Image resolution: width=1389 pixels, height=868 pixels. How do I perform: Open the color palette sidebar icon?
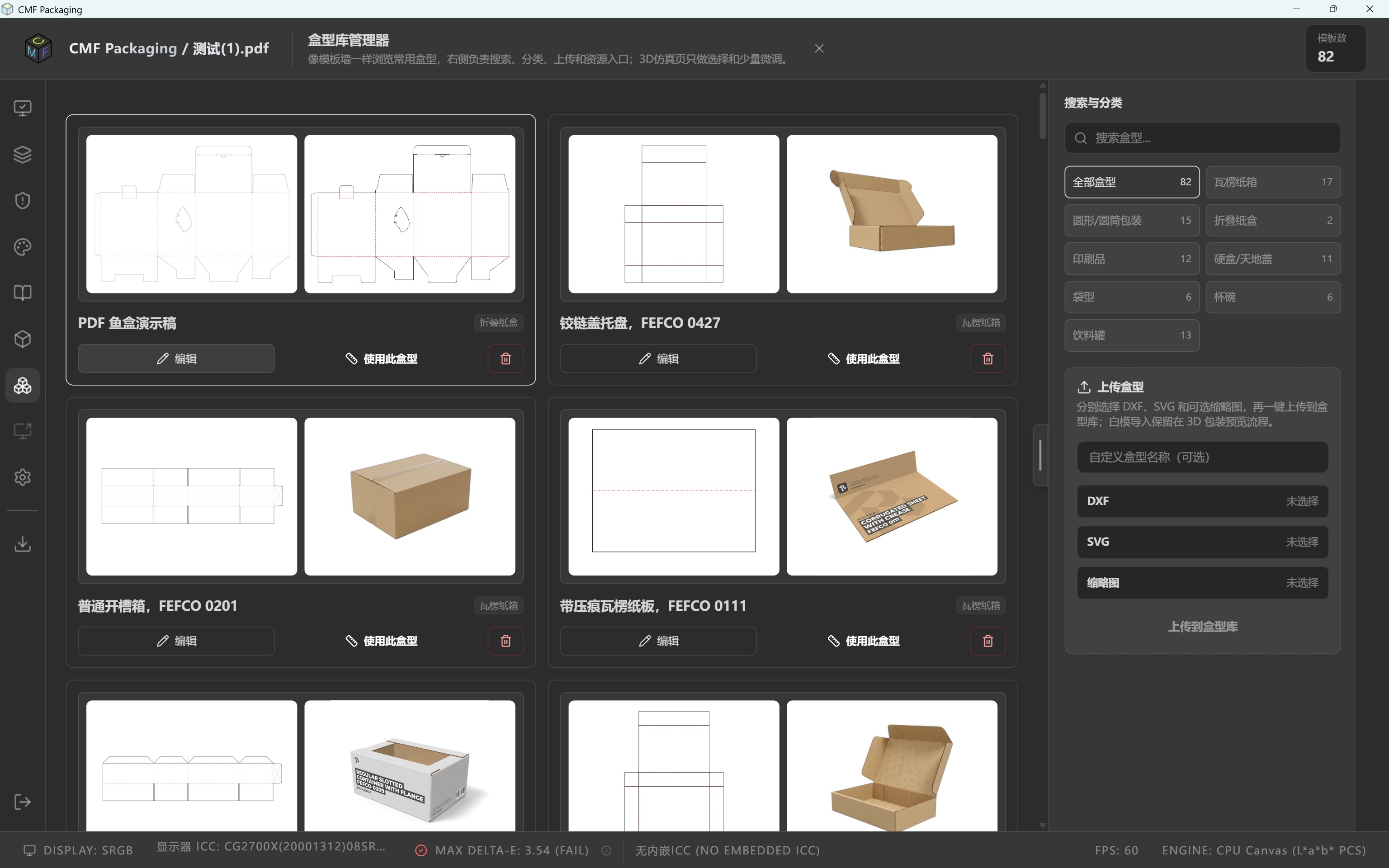(x=23, y=247)
